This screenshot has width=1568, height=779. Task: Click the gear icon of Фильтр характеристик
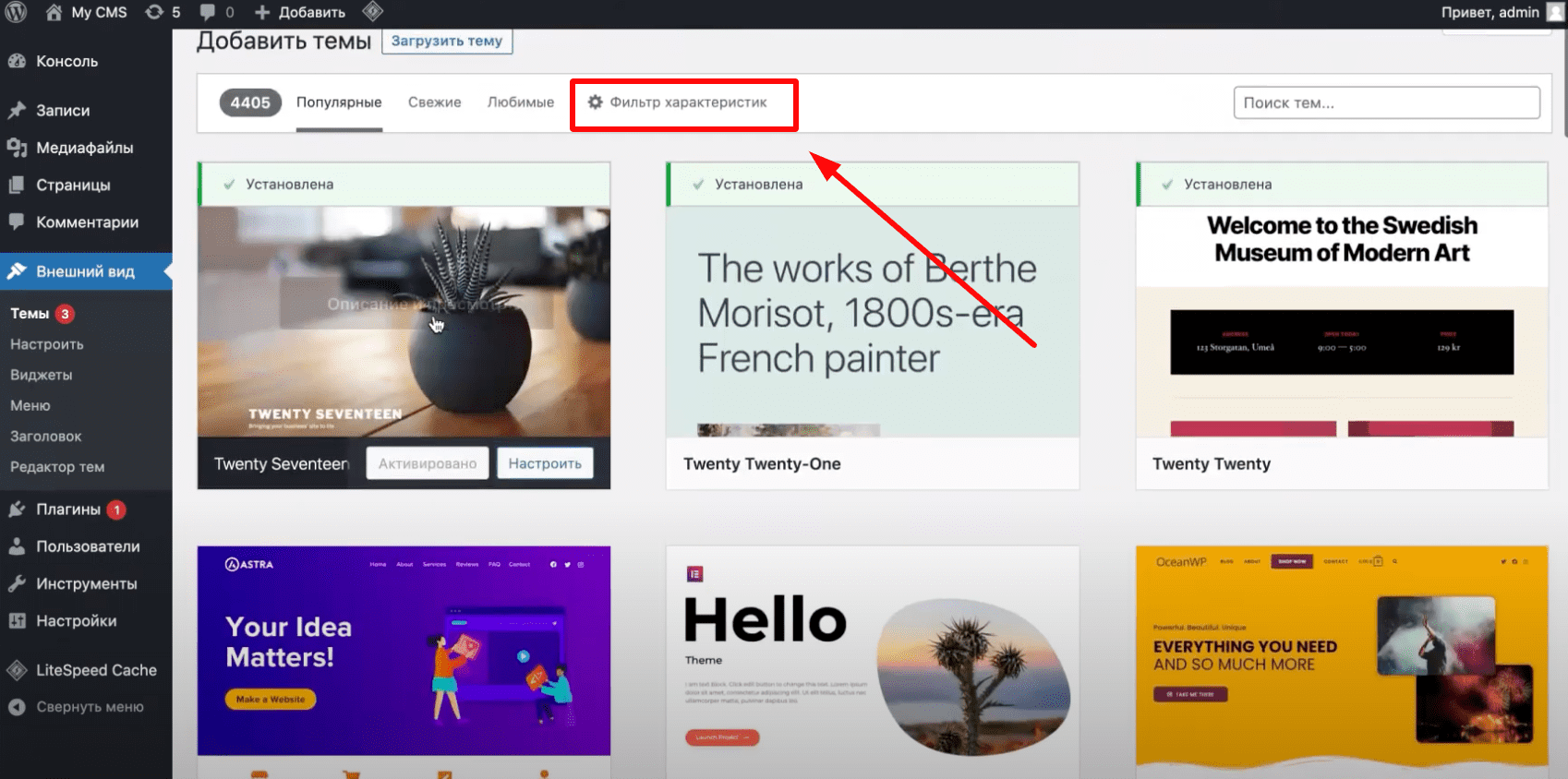[596, 102]
